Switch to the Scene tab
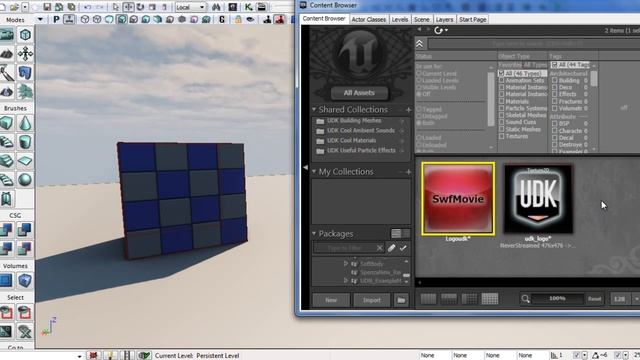The height and width of the screenshot is (360, 640). click(422, 20)
